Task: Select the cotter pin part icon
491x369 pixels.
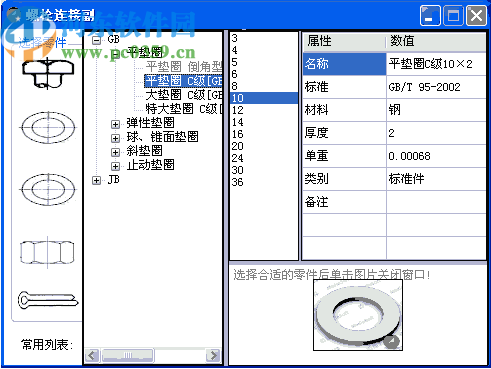Action: [48, 300]
